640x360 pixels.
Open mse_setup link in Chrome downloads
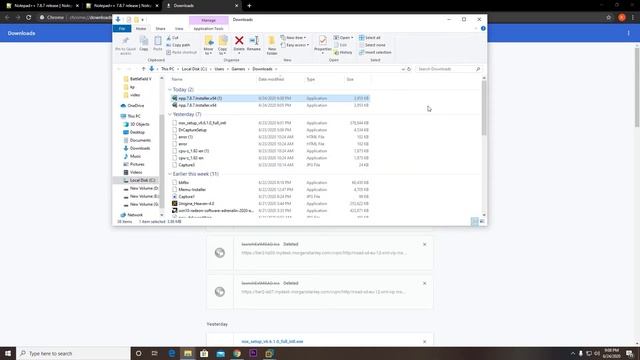272,342
